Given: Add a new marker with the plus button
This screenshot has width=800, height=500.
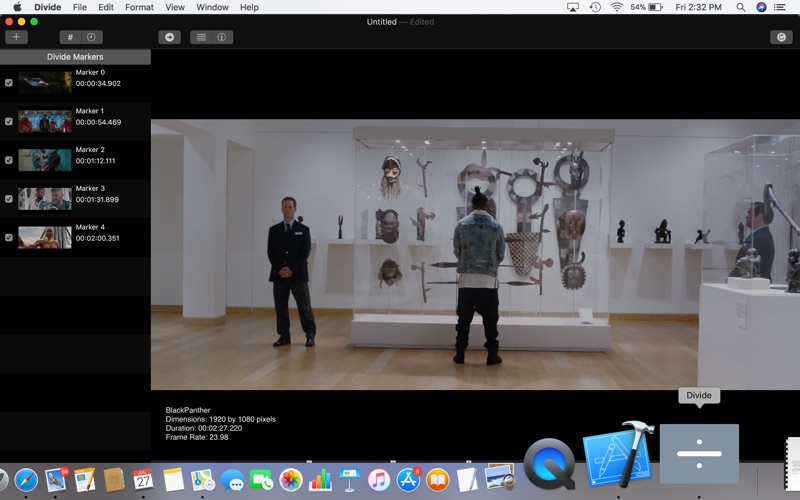Looking at the screenshot, I should (x=16, y=37).
